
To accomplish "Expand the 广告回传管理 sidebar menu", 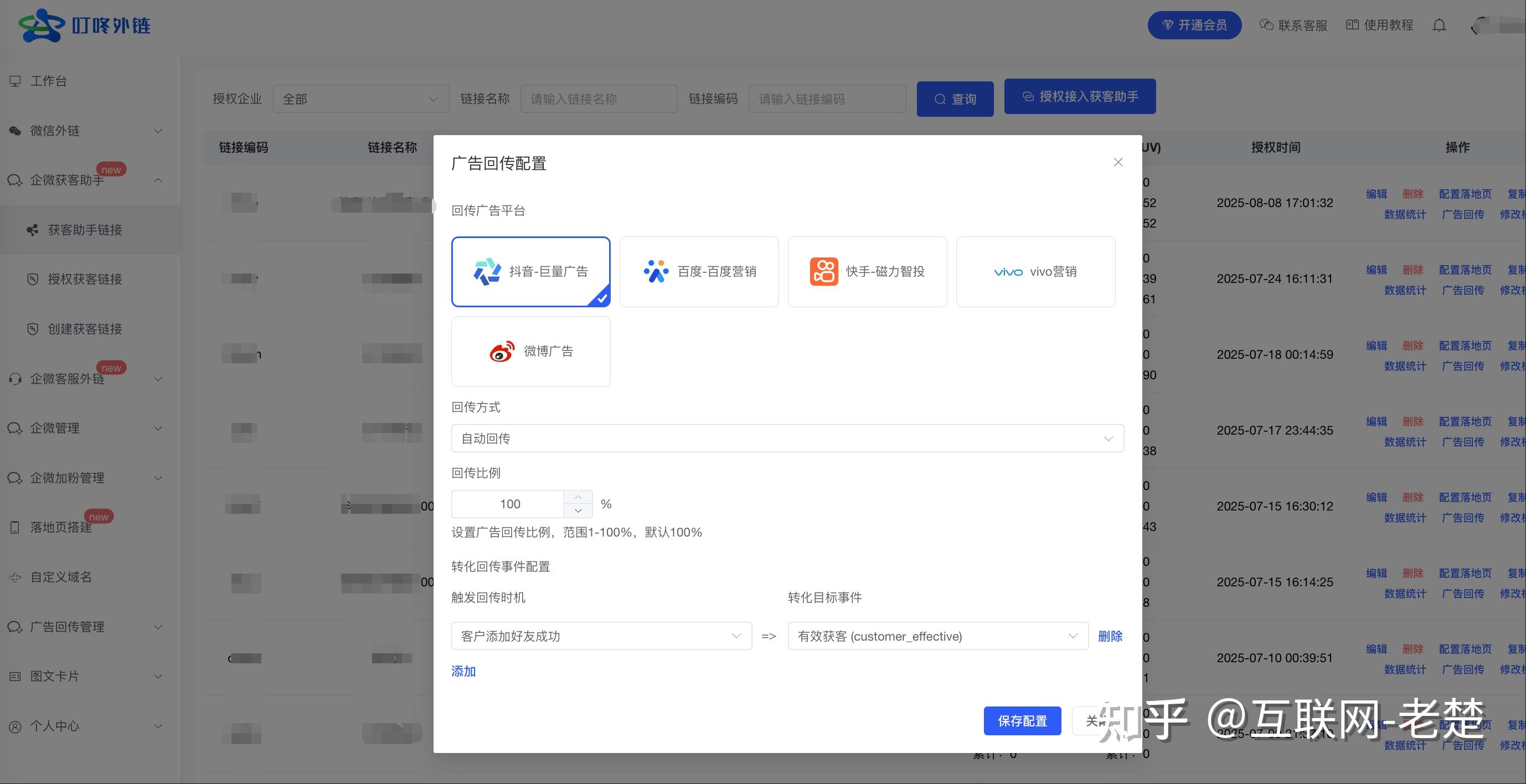I will click(90, 627).
